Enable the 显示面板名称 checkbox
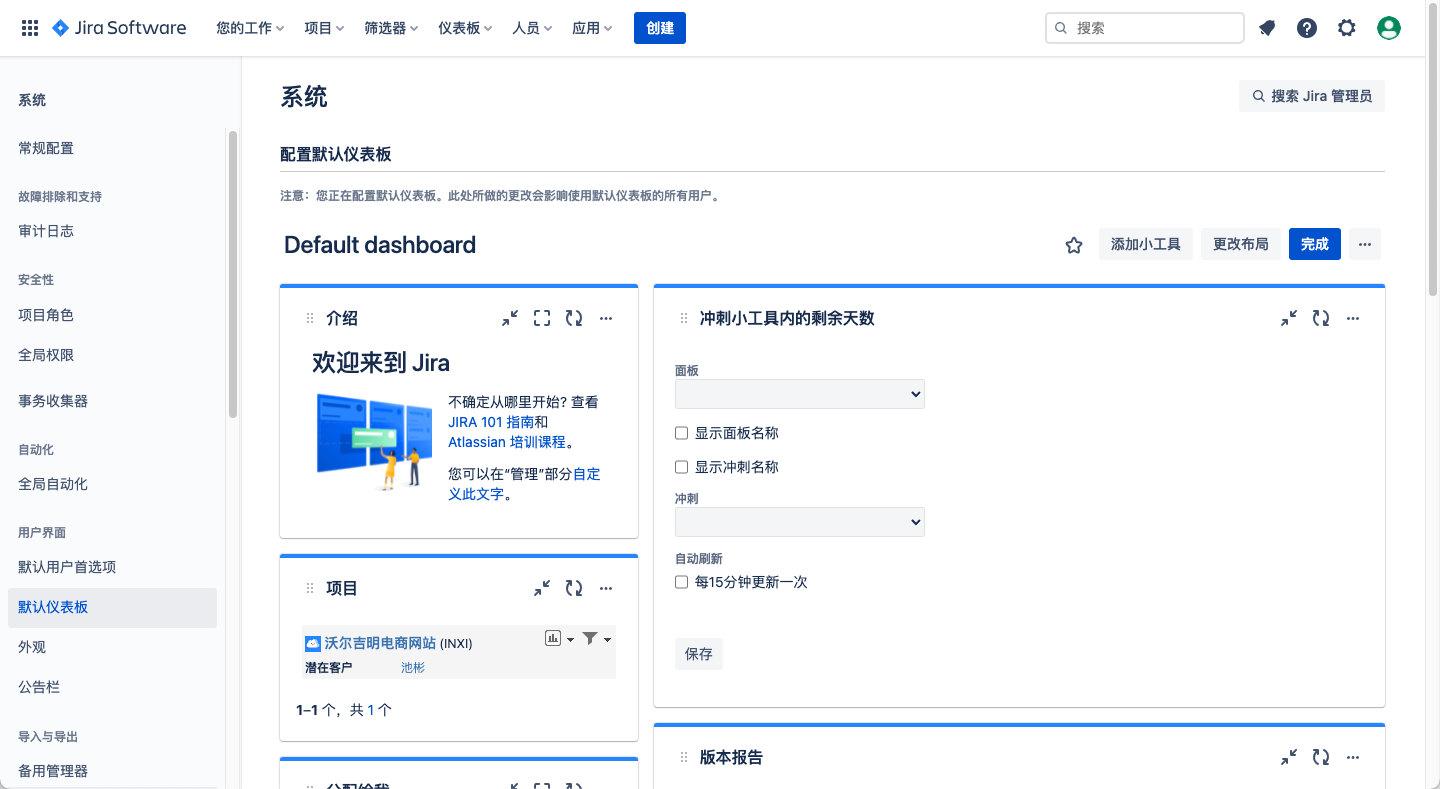Viewport: 1440px width, 789px height. (681, 433)
